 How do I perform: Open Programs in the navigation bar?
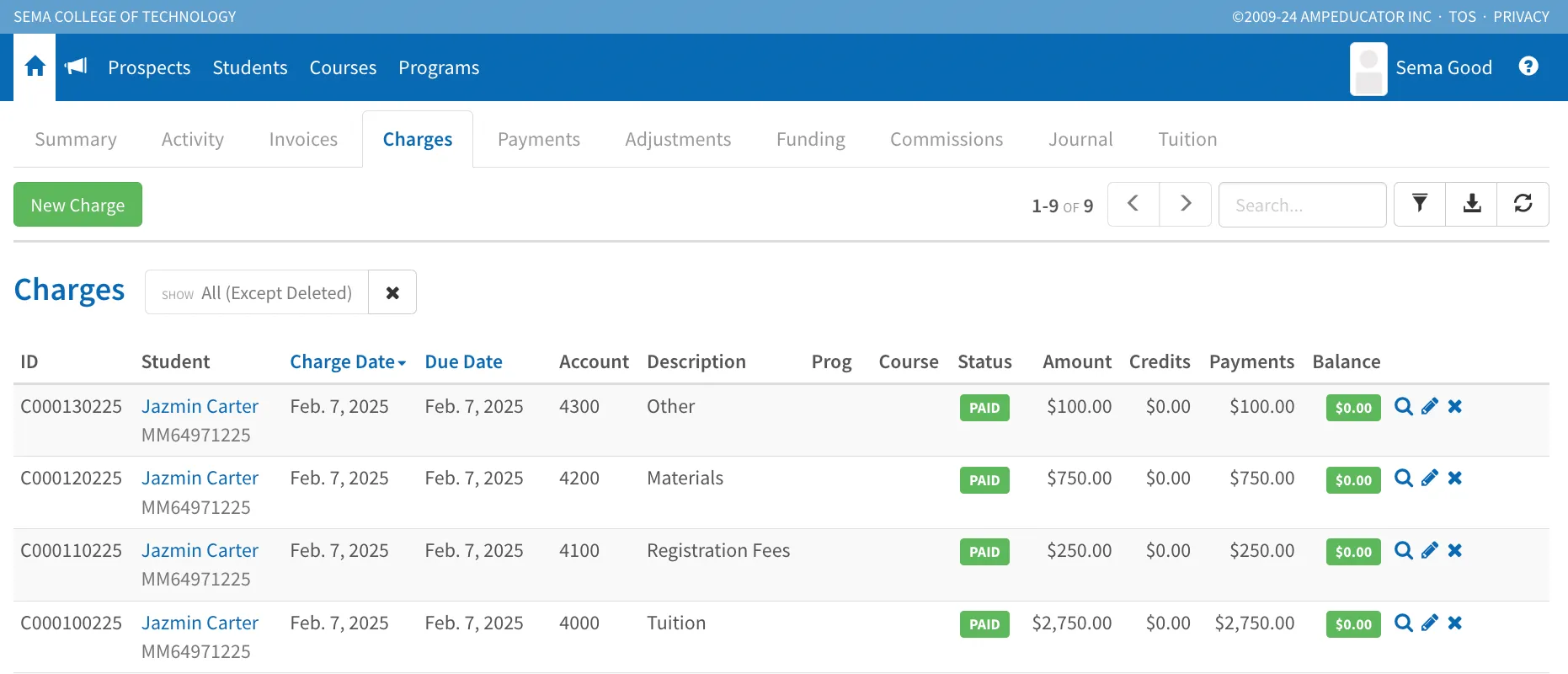coord(439,67)
